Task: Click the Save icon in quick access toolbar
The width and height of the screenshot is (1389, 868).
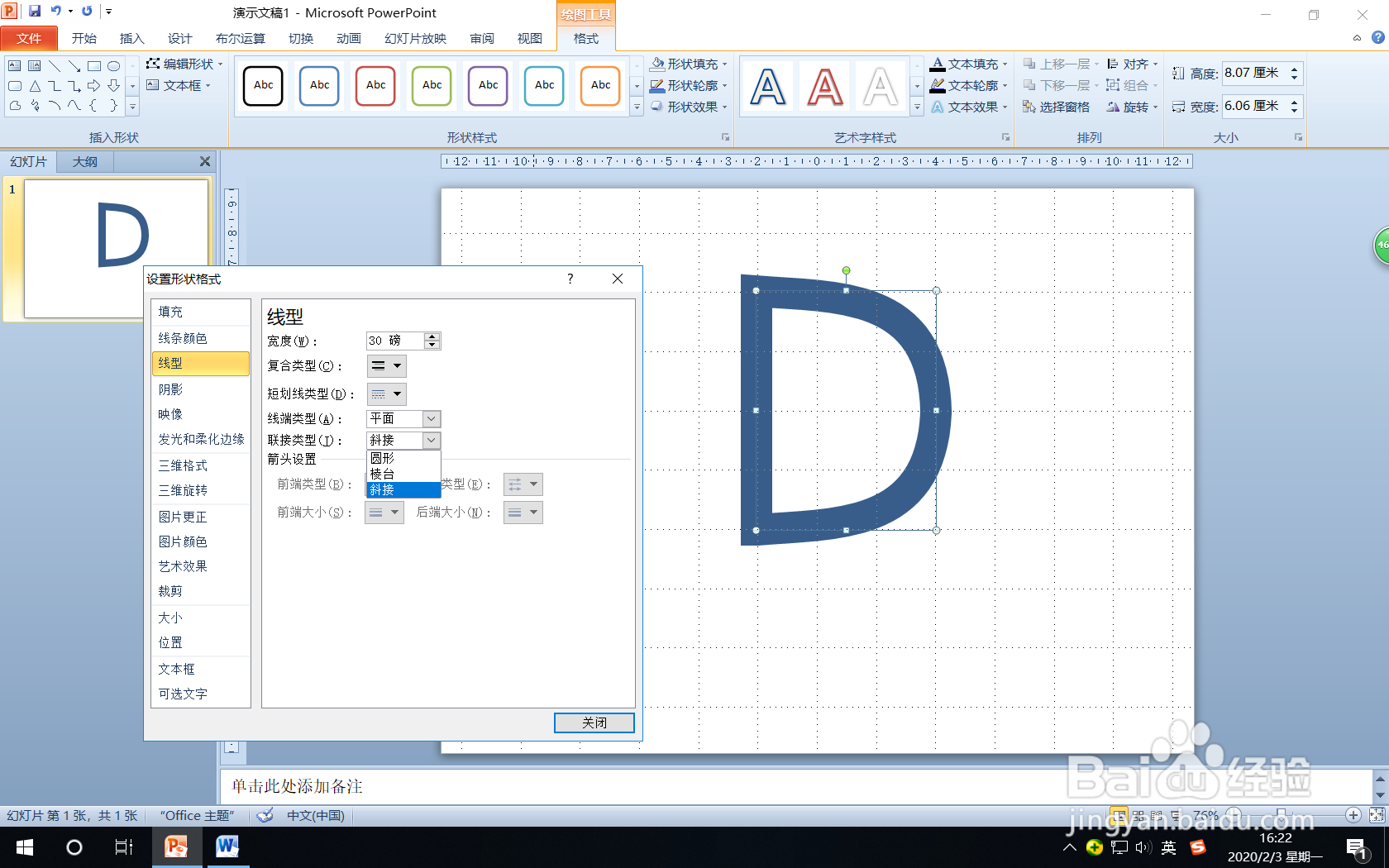Action: tap(35, 11)
